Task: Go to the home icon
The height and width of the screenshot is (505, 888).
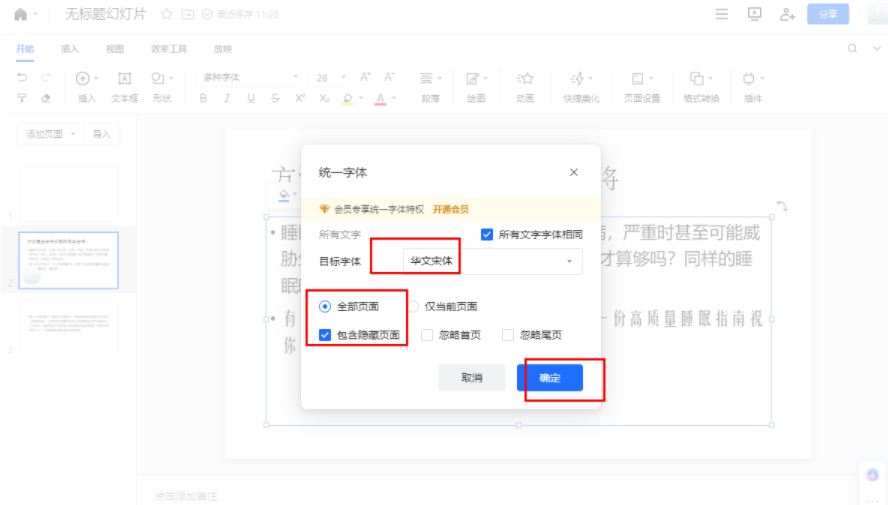Action: tap(20, 14)
